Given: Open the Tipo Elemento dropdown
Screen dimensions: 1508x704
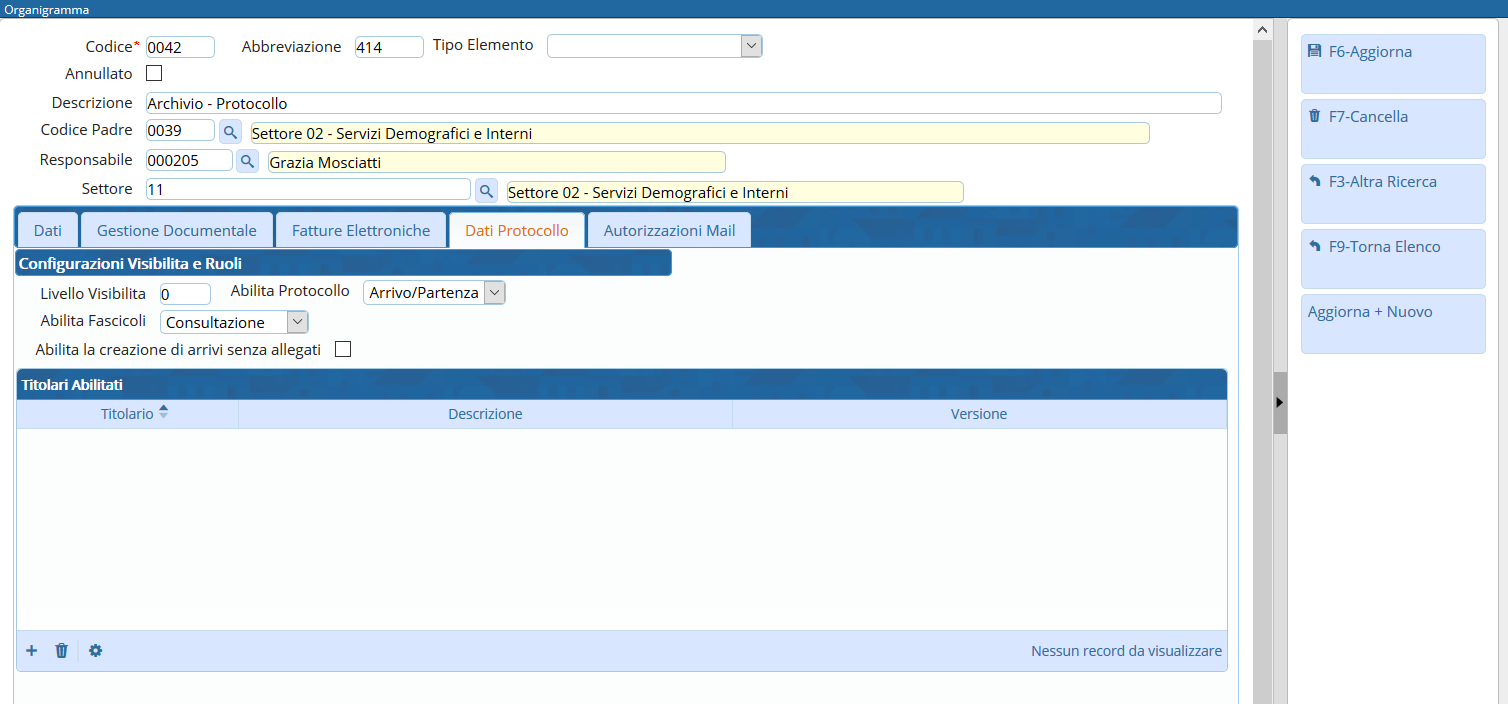Looking at the screenshot, I should [751, 46].
